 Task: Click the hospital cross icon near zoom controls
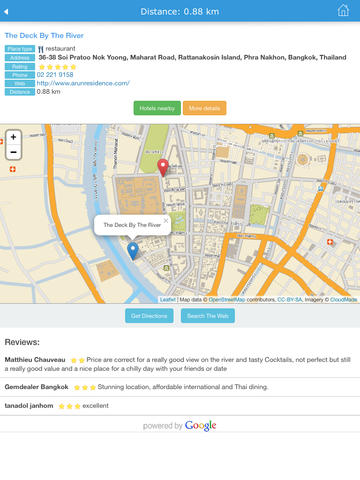click(13, 169)
